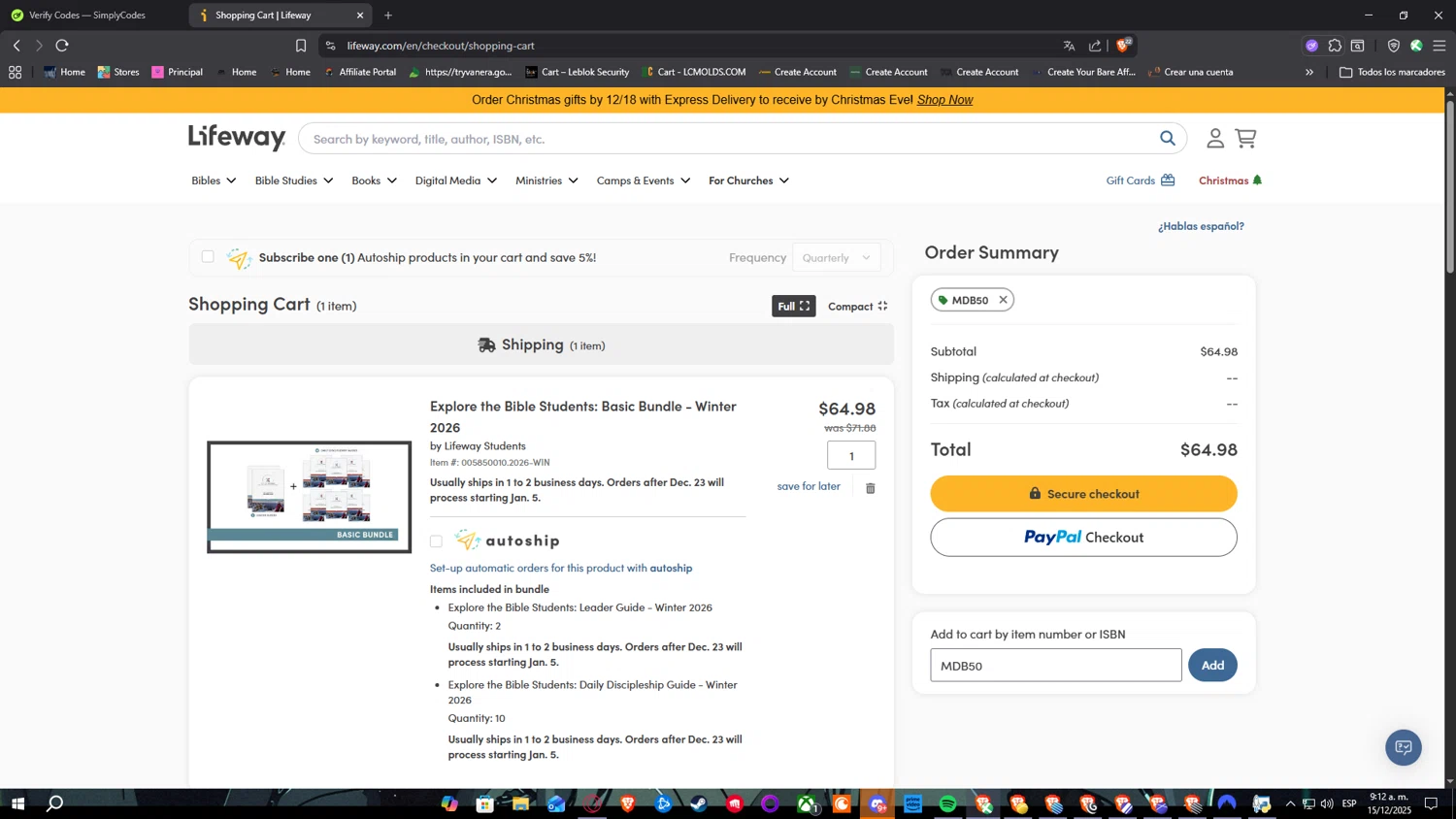Click the PayPal Checkout button
This screenshot has height=819, width=1456.
pos(1083,537)
